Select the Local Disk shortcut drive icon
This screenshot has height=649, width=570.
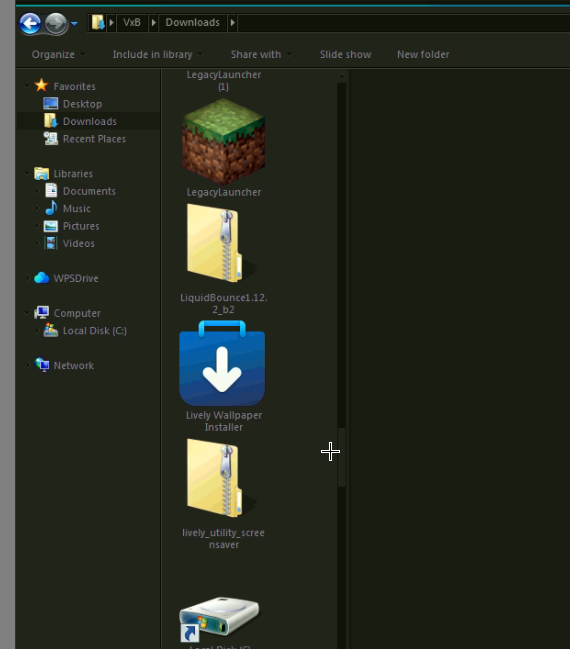click(x=220, y=618)
